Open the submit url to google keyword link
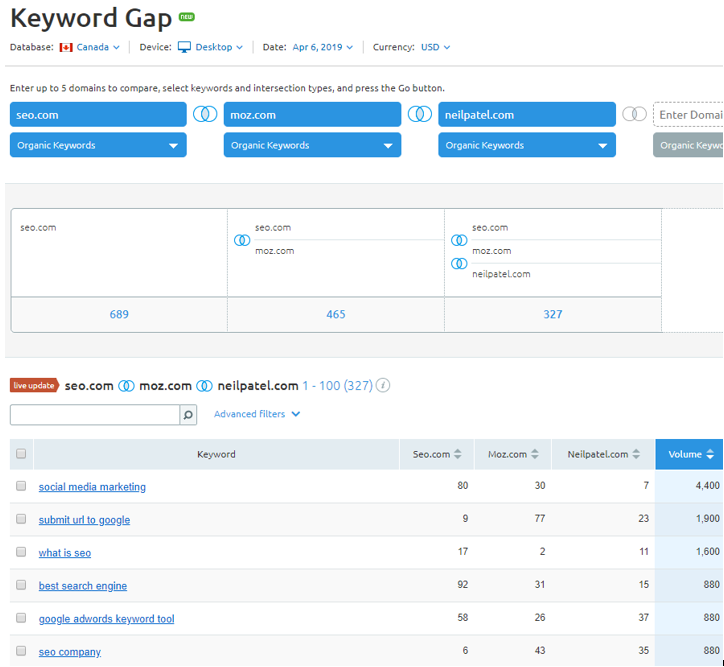 click(x=84, y=520)
